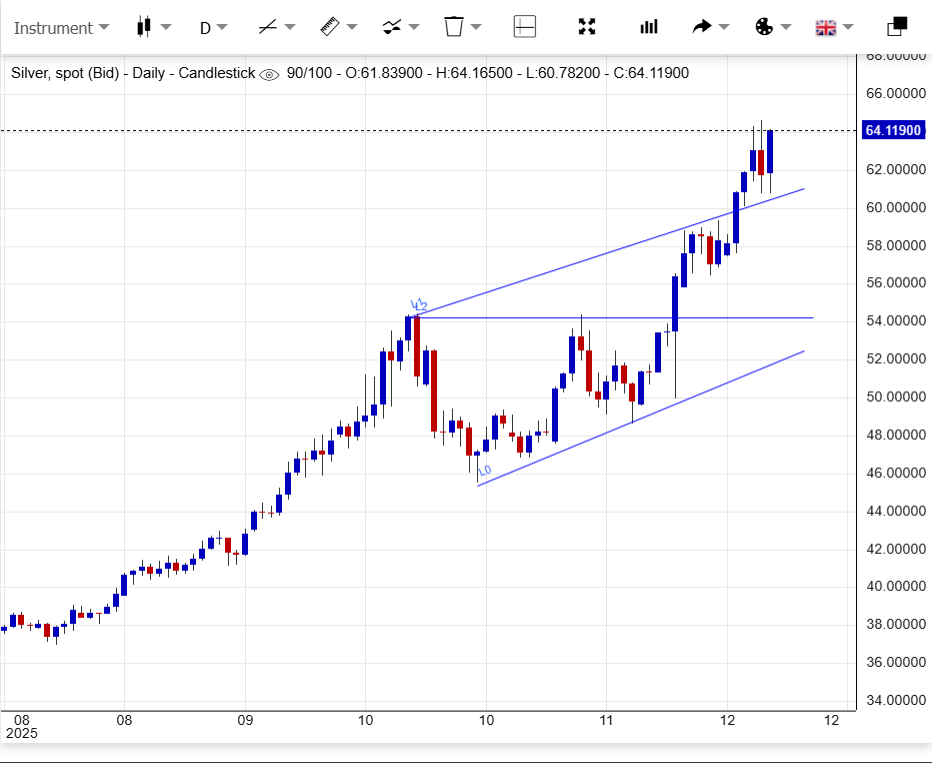Toggle the crosshair cursor icon

[525, 27]
